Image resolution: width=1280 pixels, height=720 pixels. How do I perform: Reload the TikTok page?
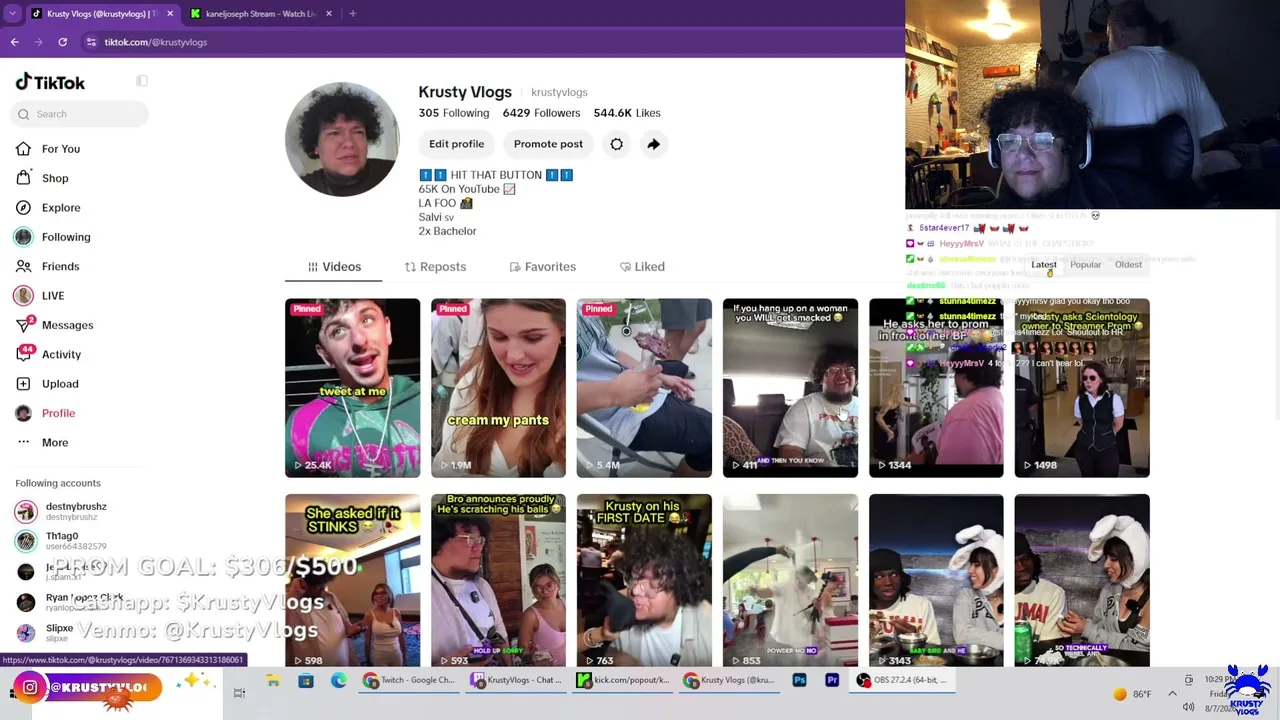(63, 42)
